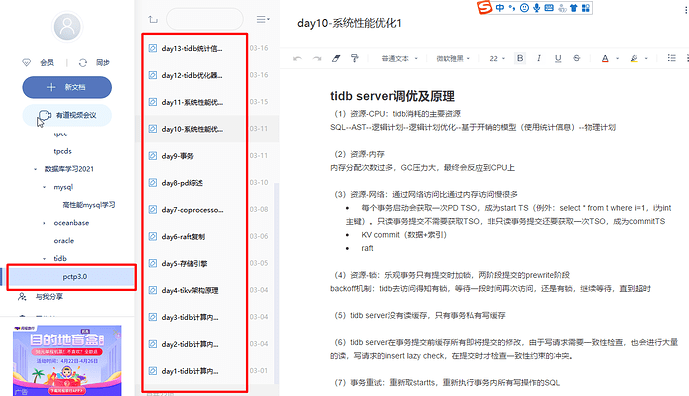Open the font family dropdown

[453, 58]
